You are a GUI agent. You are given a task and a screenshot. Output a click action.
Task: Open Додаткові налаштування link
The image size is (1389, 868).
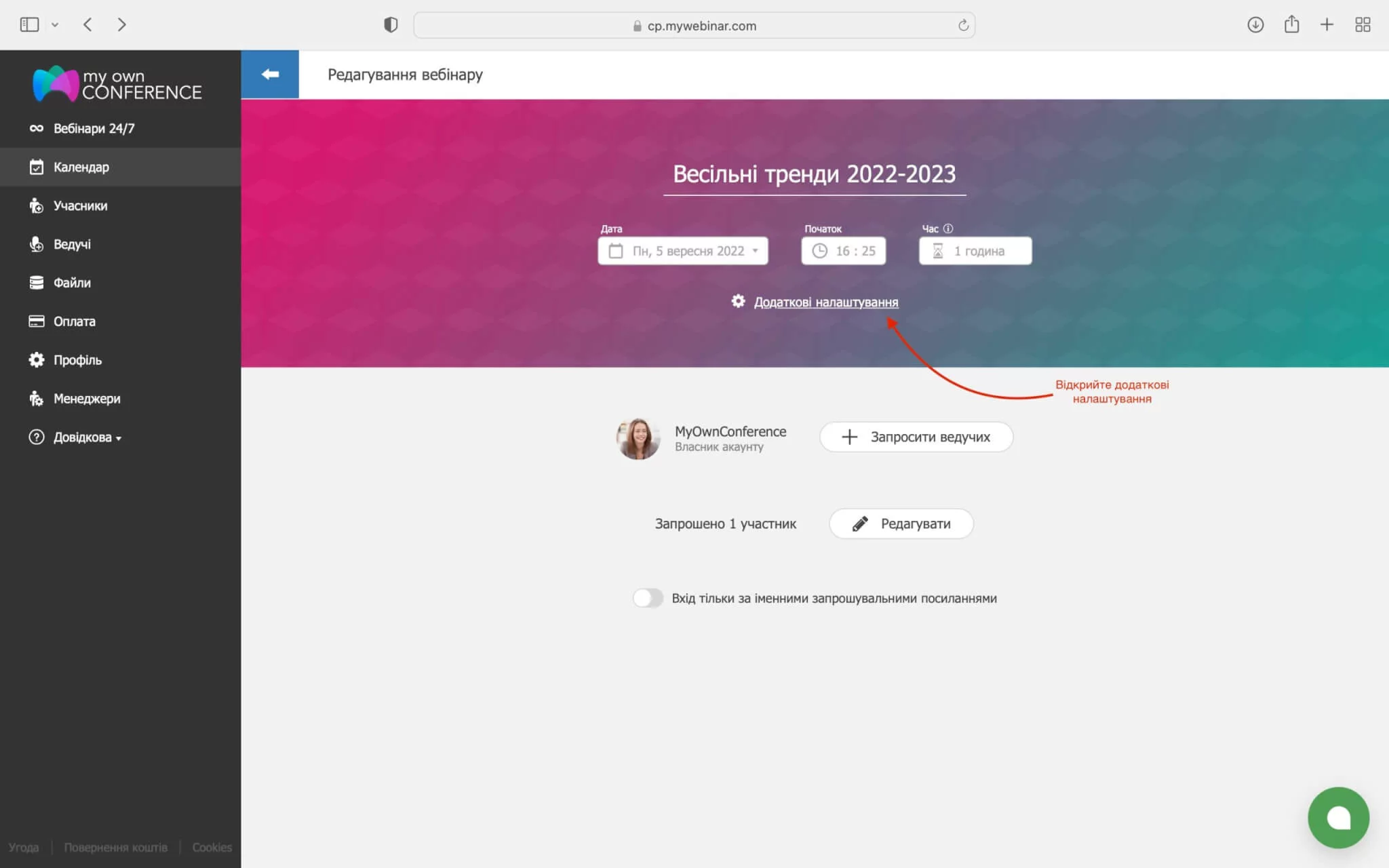tap(825, 302)
